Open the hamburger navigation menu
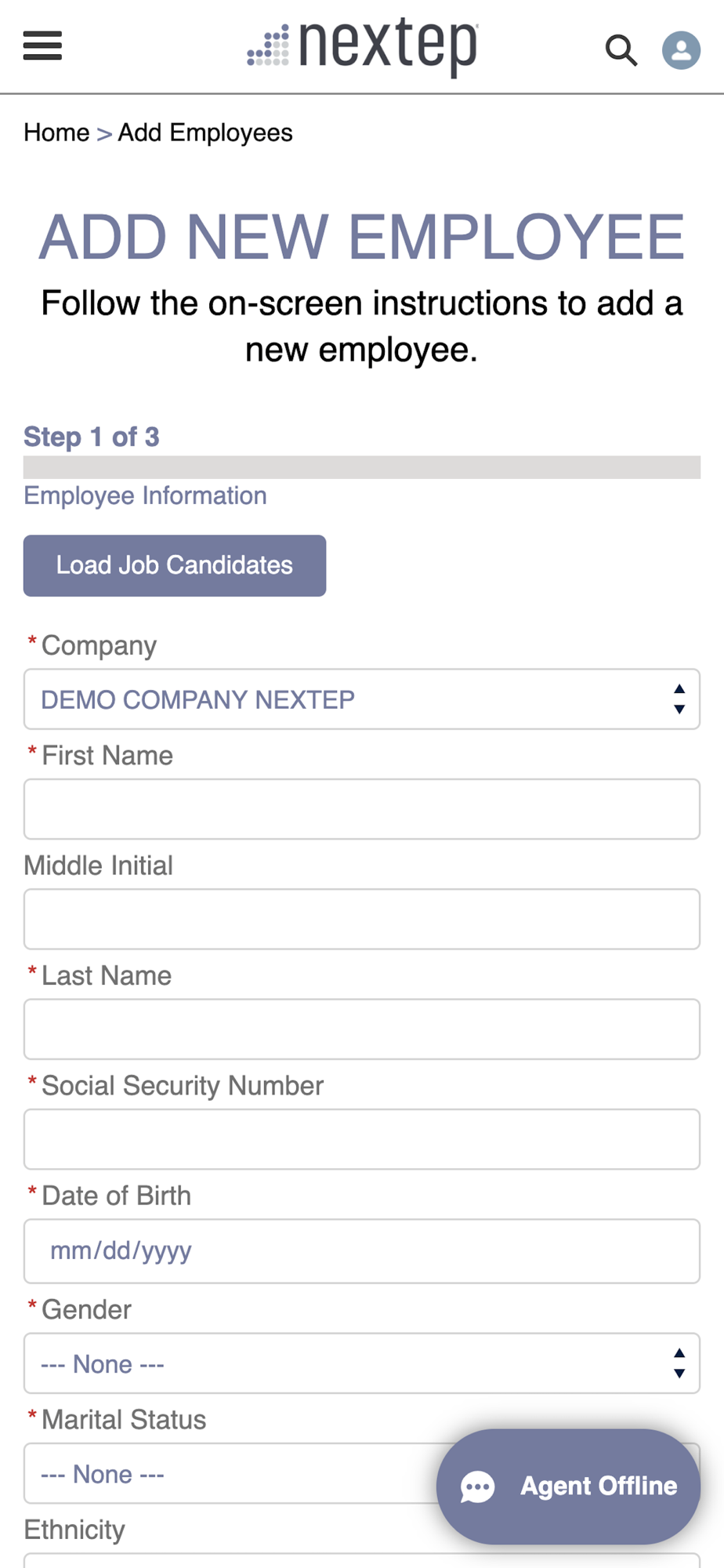Screen dimensions: 724x1568 (x=42, y=46)
